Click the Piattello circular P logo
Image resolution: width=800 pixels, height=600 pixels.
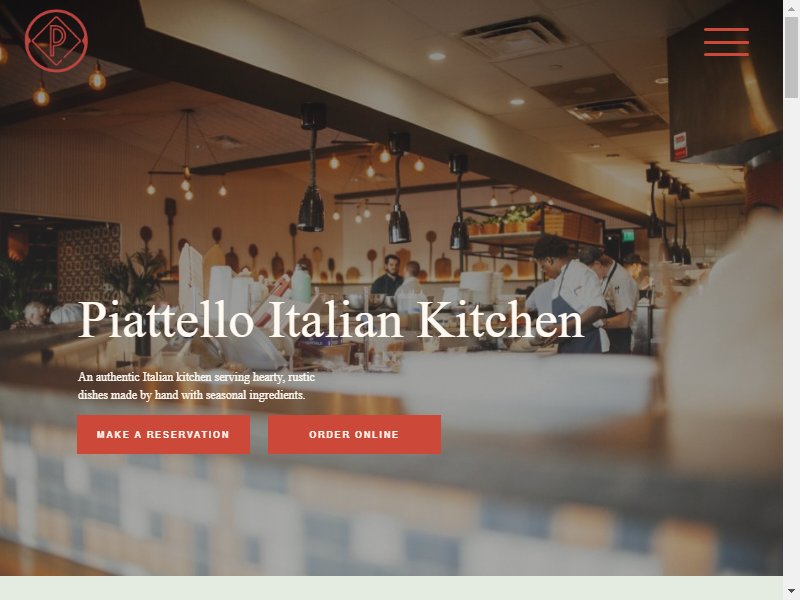[x=56, y=41]
